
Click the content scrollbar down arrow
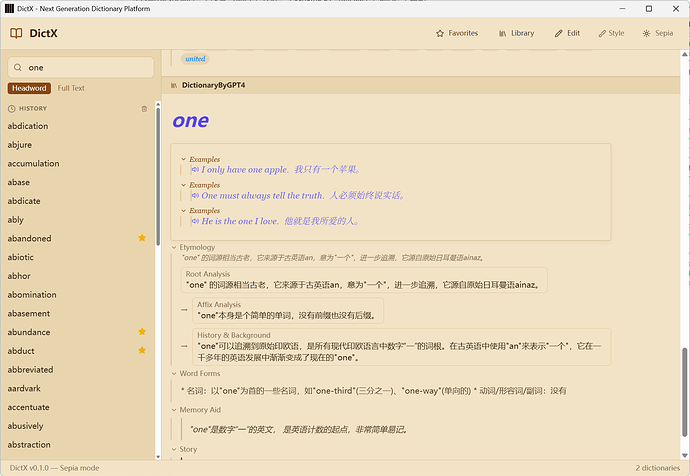coord(684,455)
